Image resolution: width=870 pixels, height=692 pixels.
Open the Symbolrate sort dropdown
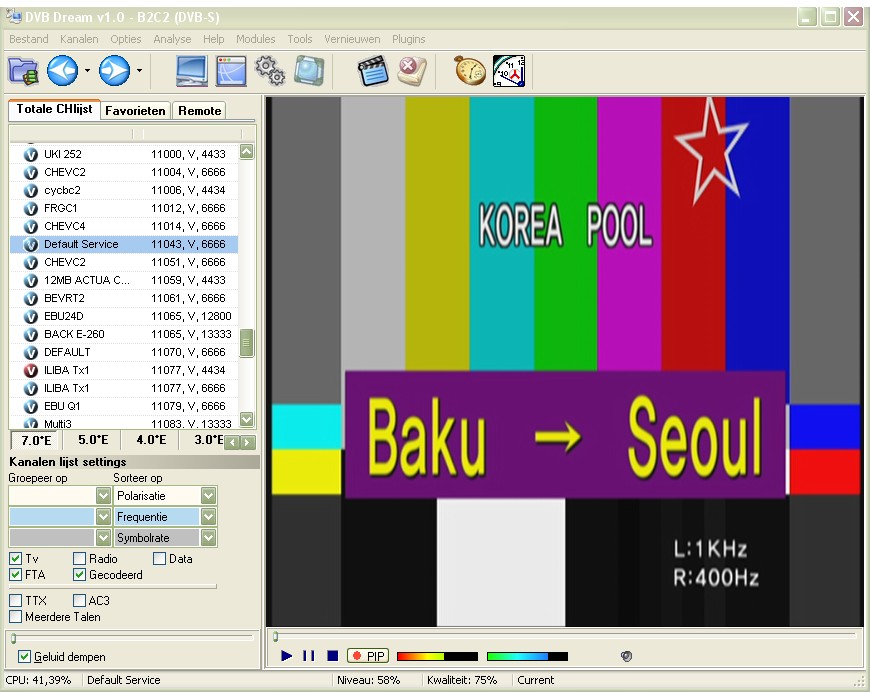[208, 538]
